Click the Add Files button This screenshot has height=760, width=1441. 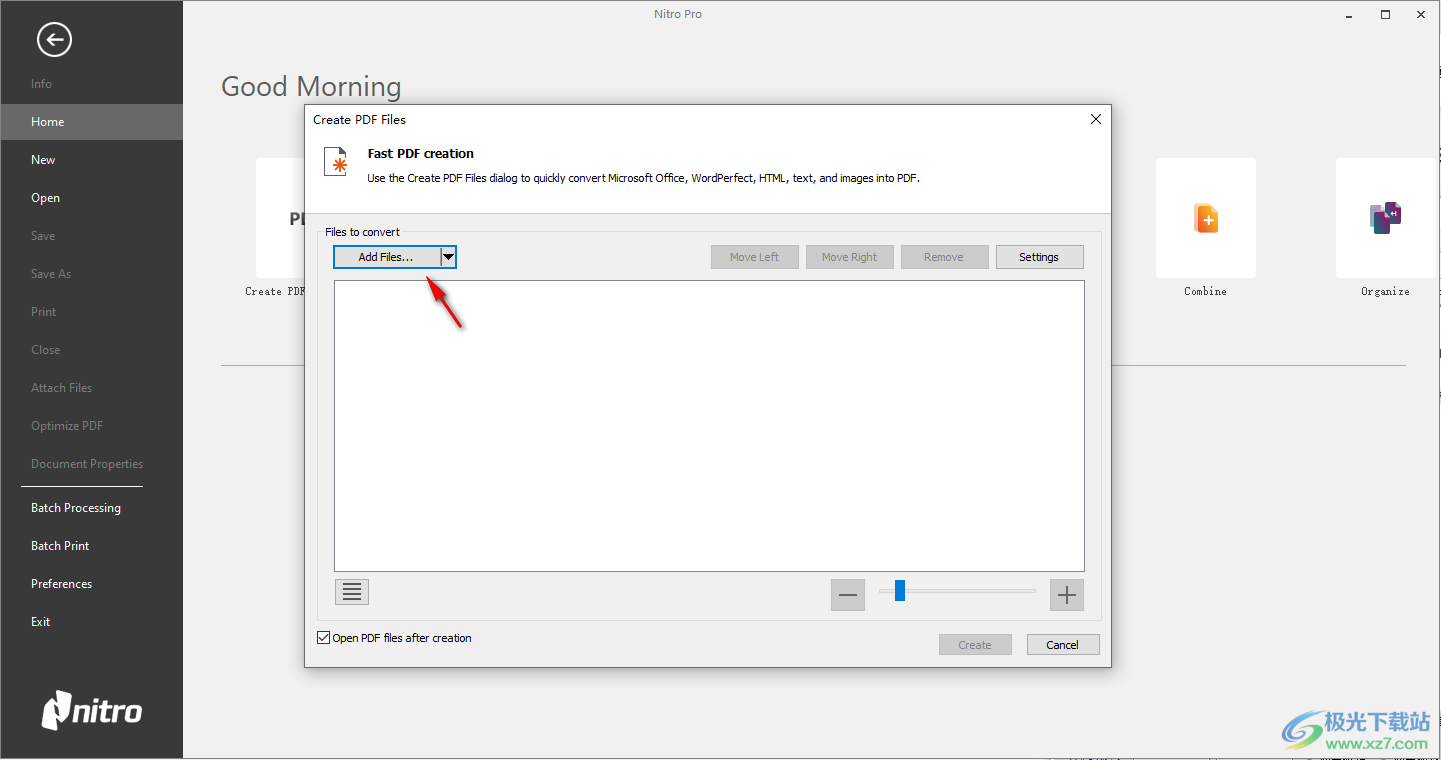(x=387, y=257)
